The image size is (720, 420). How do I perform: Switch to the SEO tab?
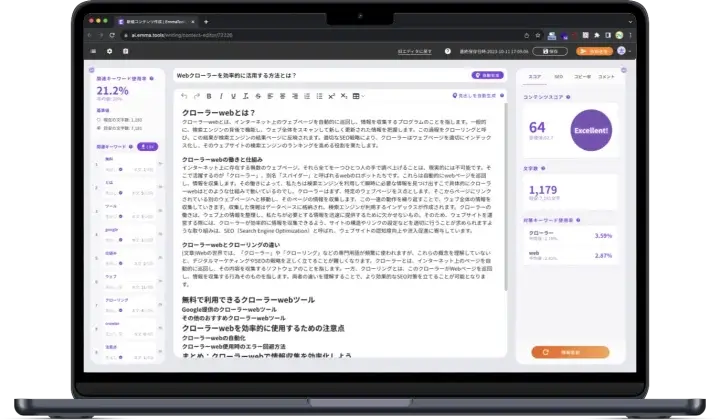[558, 75]
